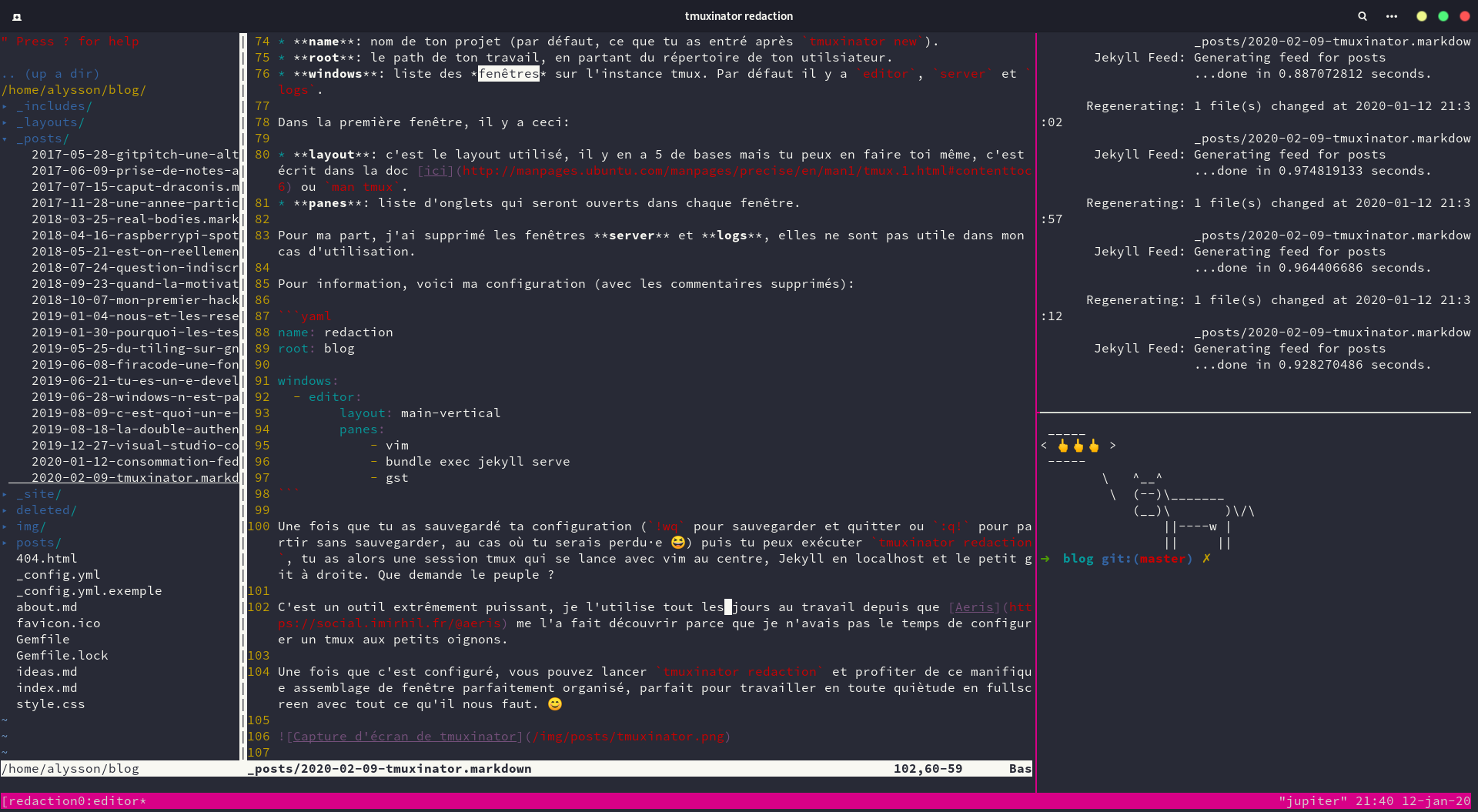Open _config.yml in the file tree

pos(59,575)
